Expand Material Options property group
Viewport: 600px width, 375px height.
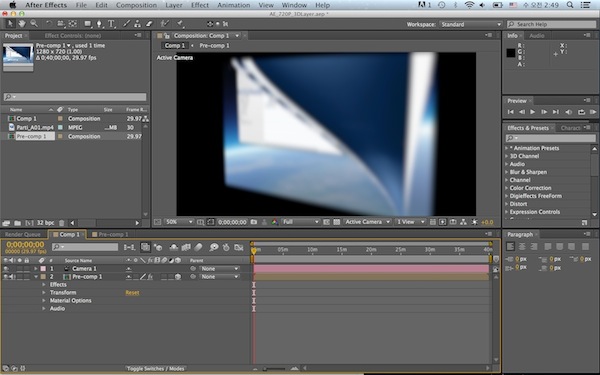[44, 301]
